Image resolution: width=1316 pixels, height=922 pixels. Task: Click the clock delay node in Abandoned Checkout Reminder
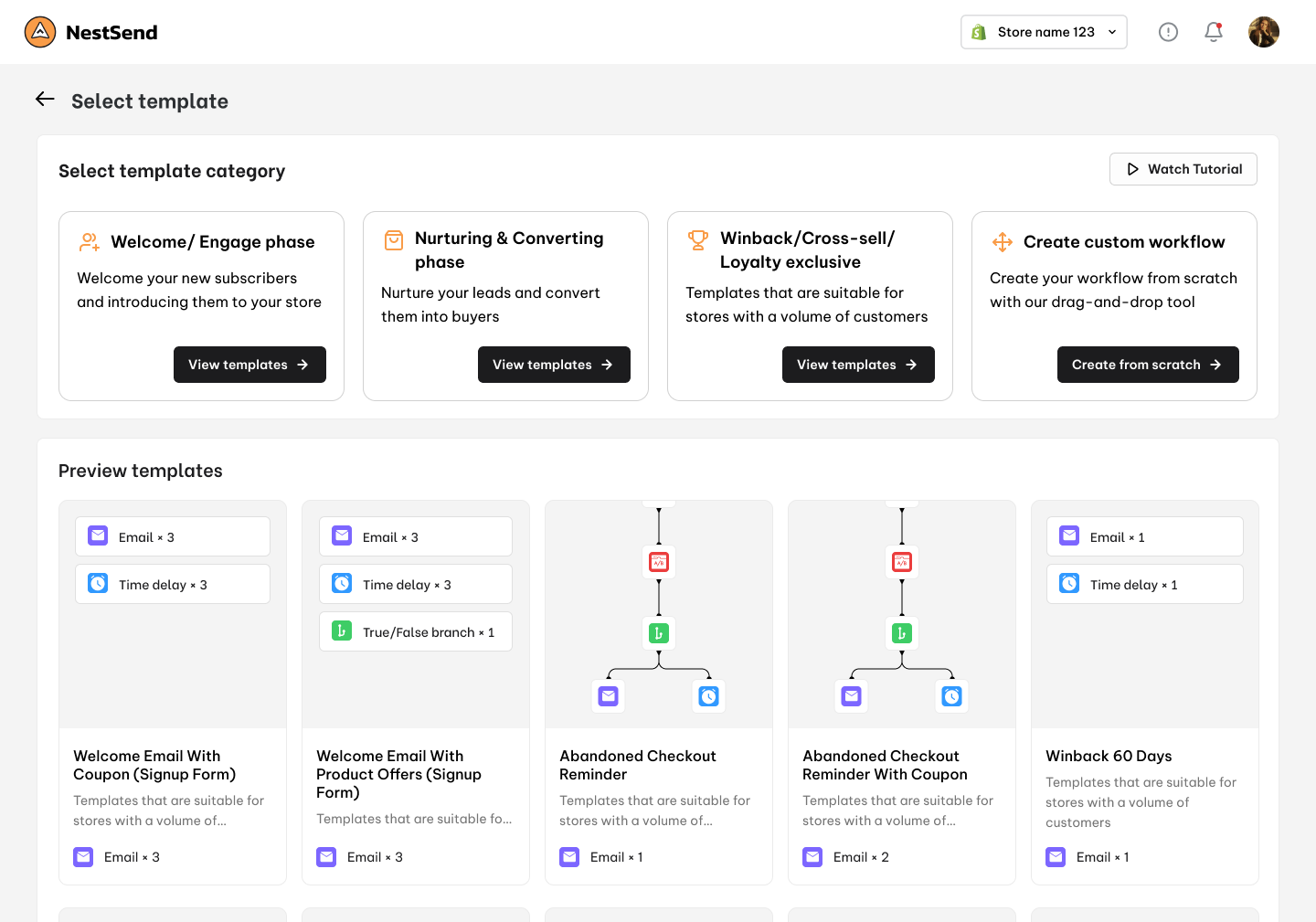click(709, 696)
